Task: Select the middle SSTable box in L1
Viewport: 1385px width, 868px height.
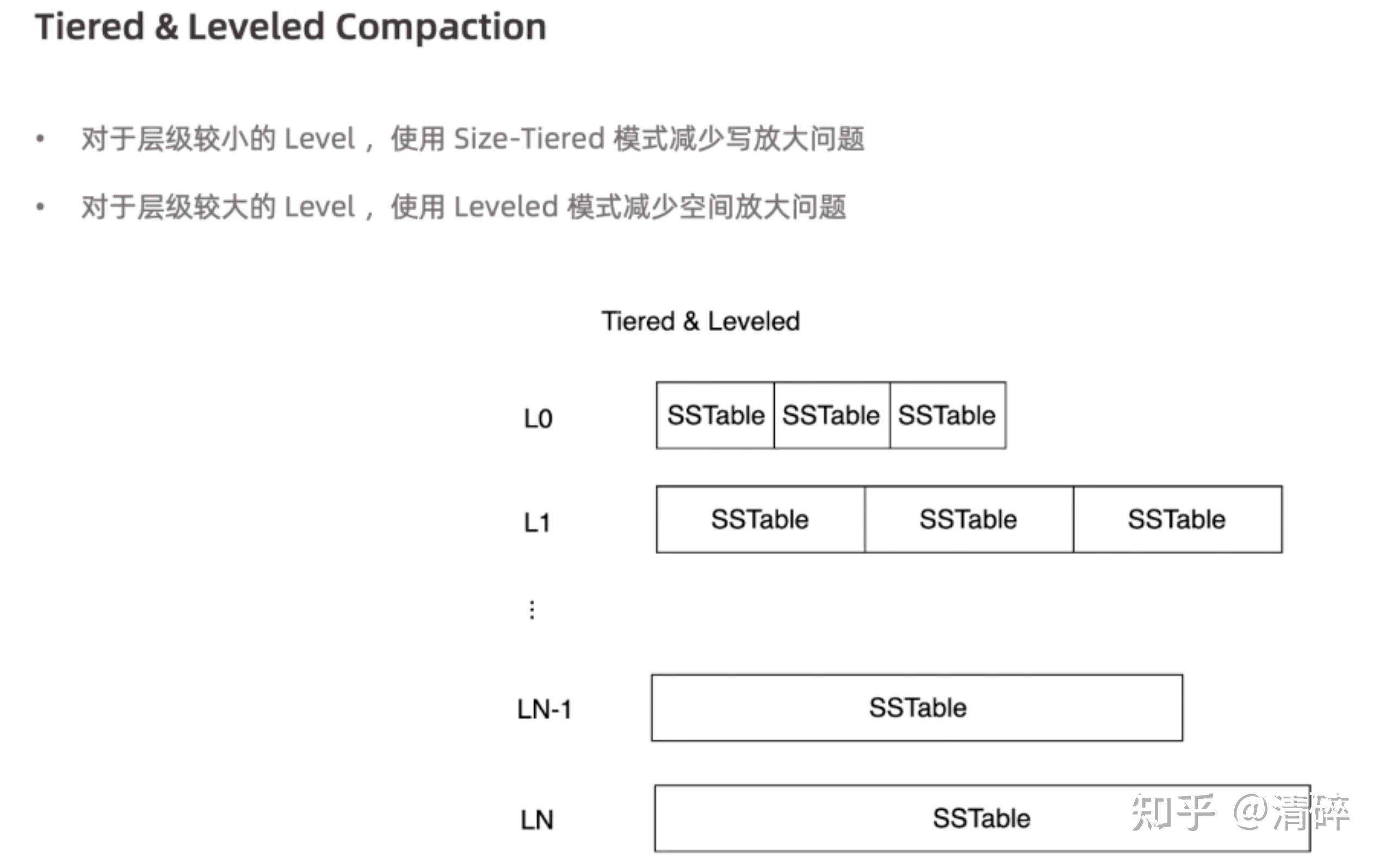Action: click(x=969, y=519)
